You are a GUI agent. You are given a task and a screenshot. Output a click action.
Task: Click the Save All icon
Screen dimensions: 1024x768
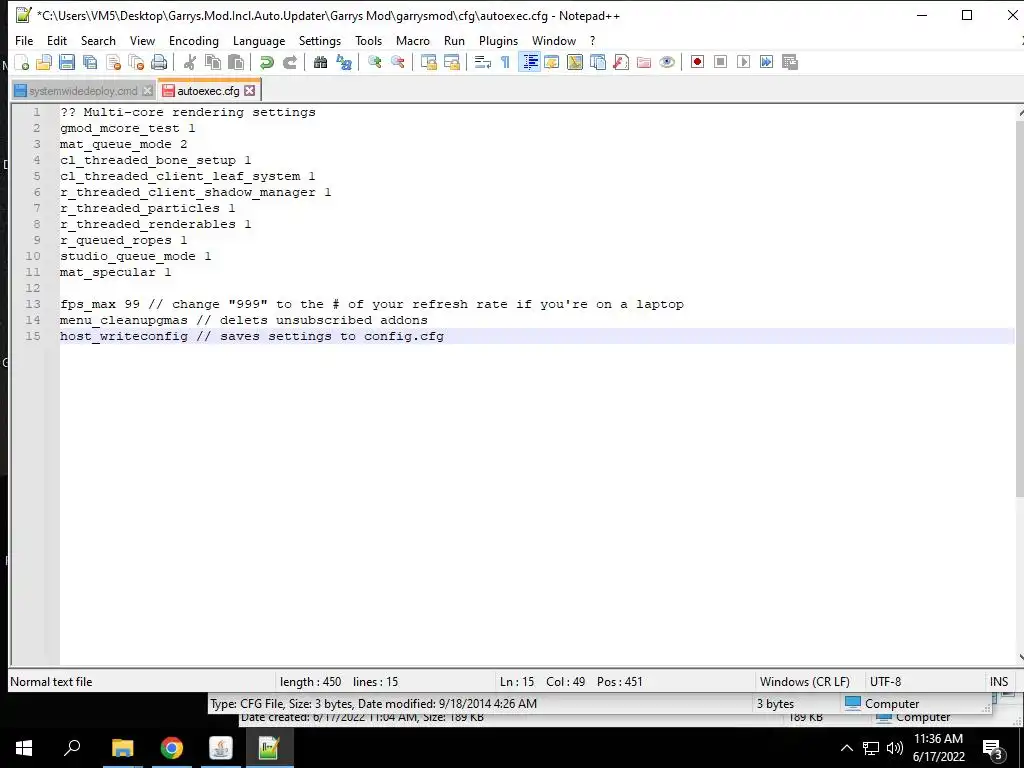point(90,62)
